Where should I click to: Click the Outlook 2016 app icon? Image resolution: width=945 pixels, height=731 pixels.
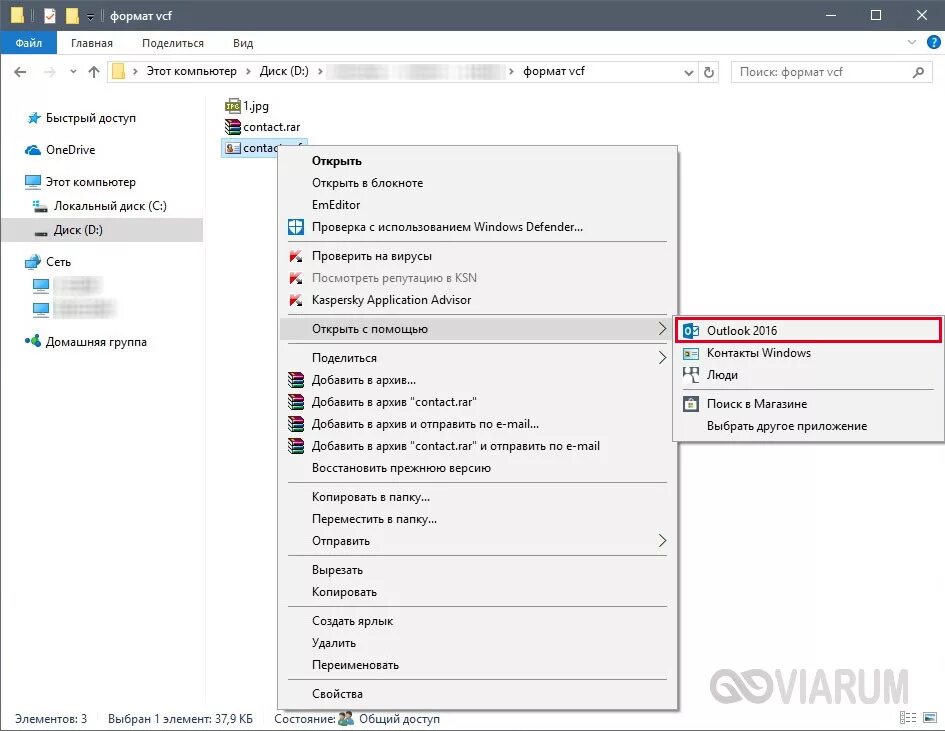[691, 331]
